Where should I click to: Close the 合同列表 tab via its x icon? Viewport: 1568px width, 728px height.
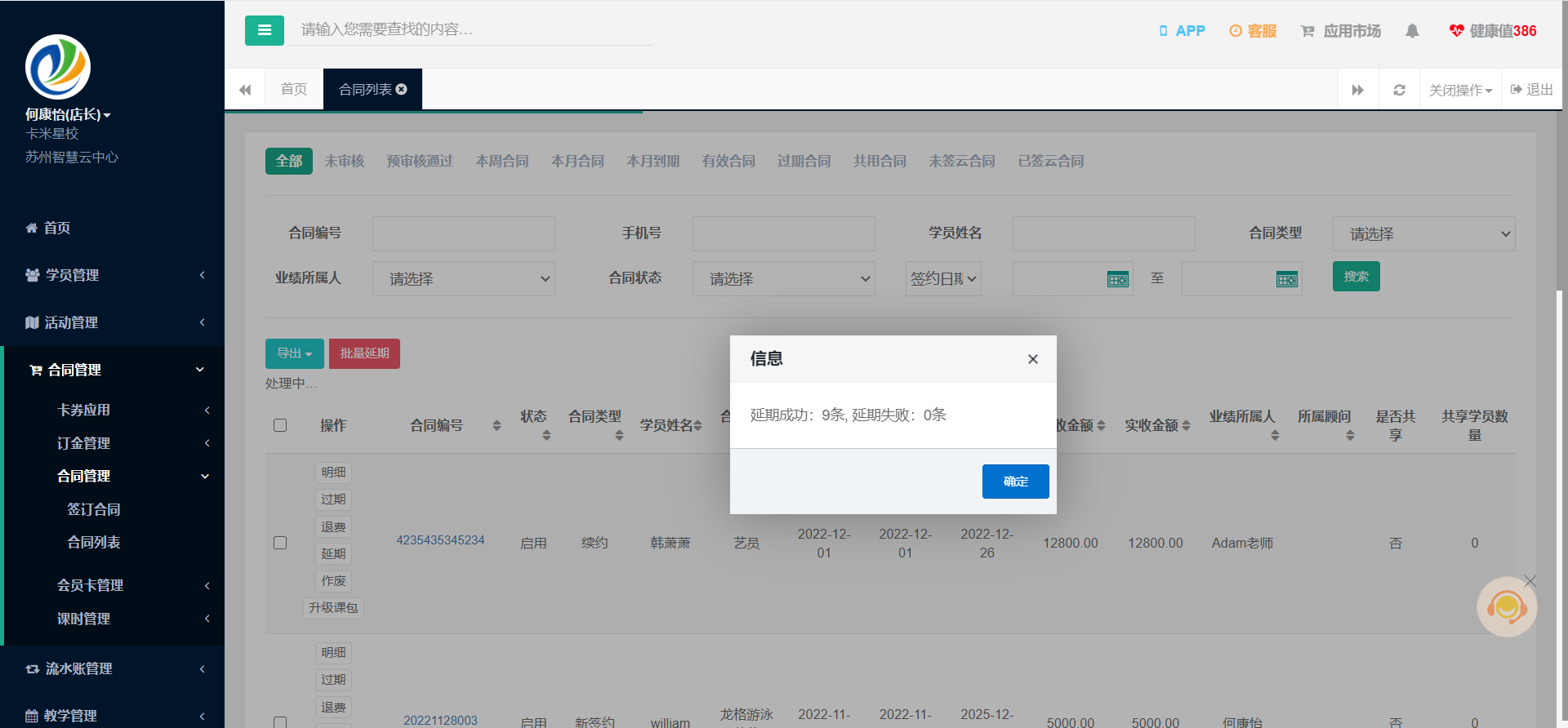point(402,89)
